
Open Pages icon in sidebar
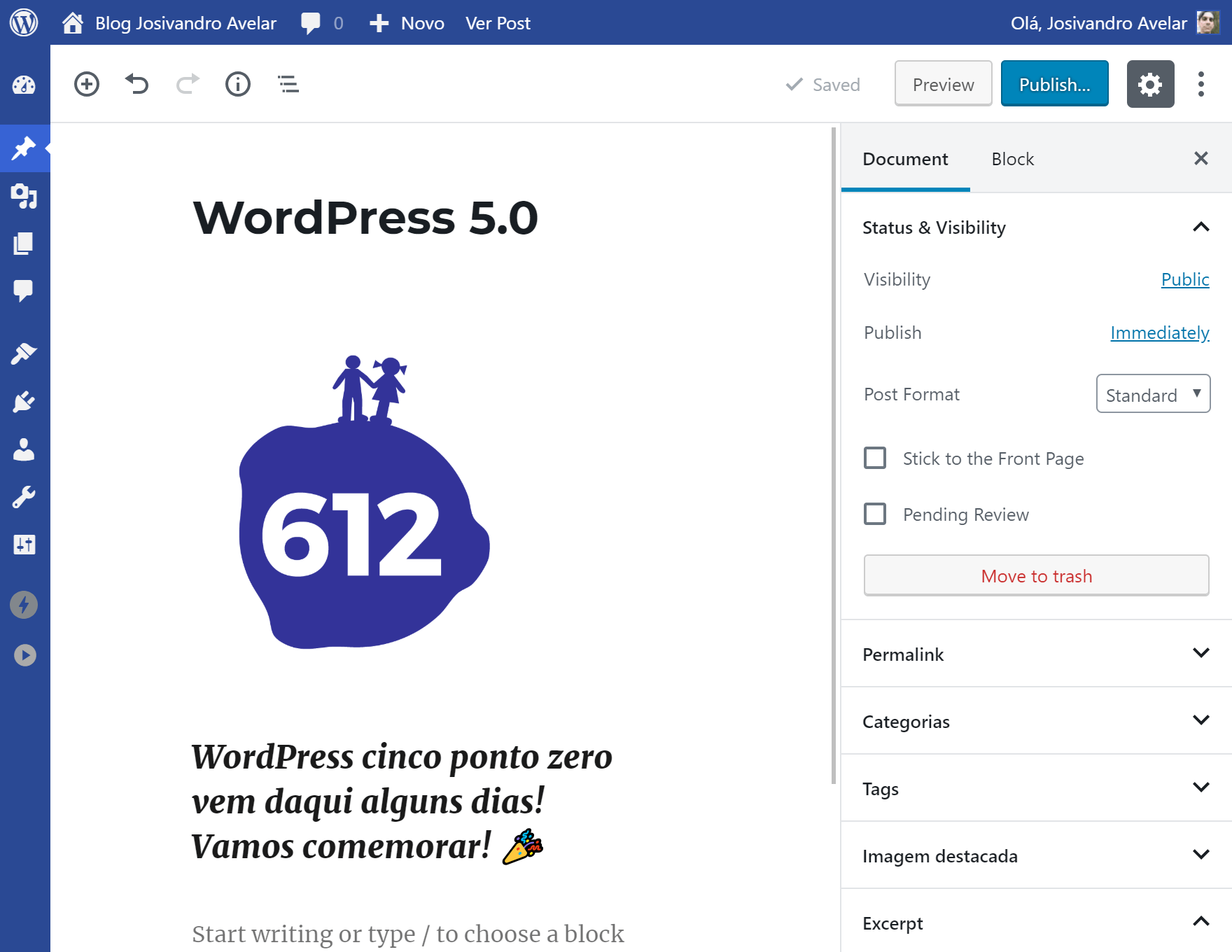tap(24, 244)
